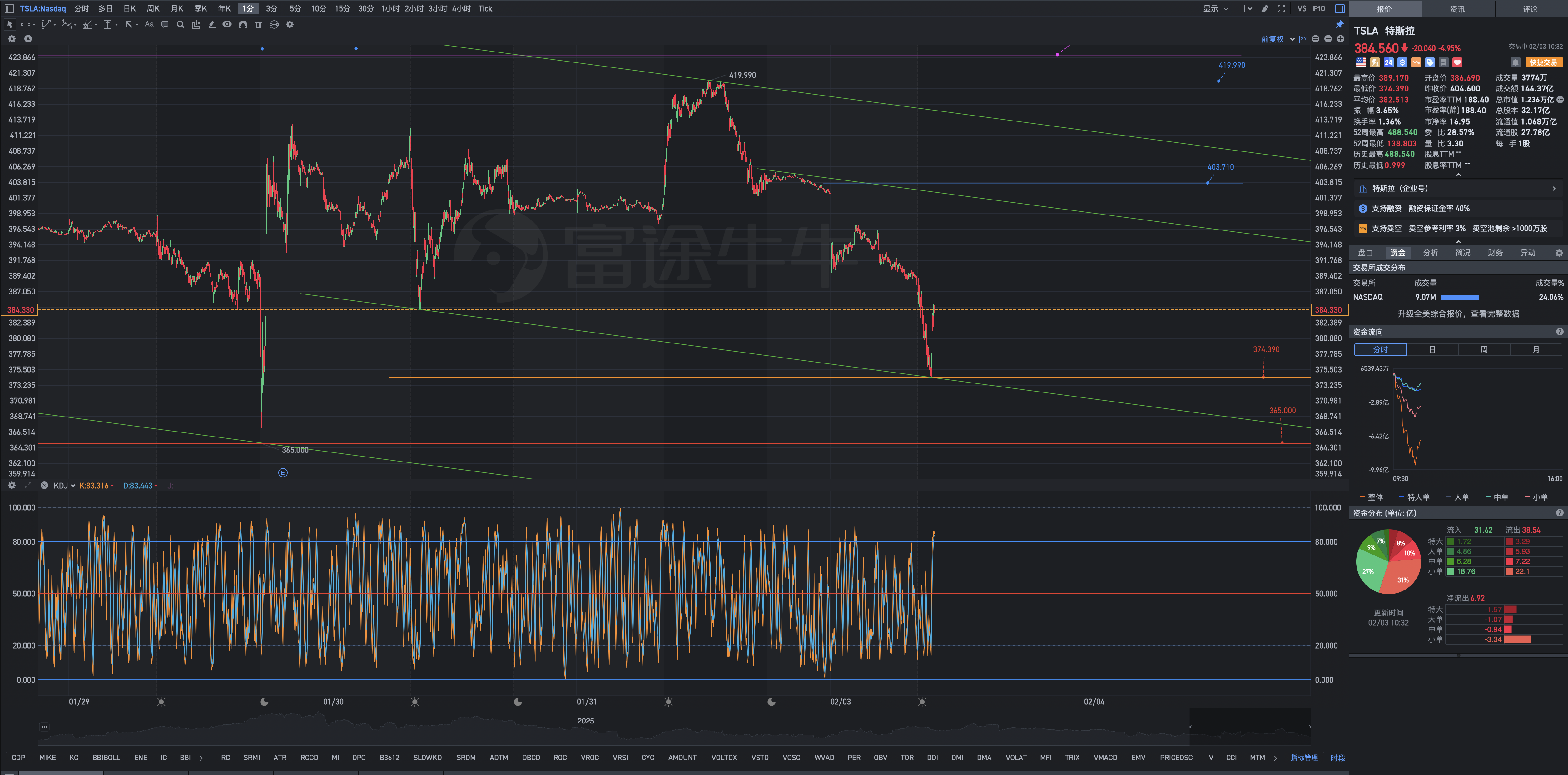This screenshot has height=775, width=1568.
Task: Open 指标管理 indicator management
Action: [x=1304, y=758]
